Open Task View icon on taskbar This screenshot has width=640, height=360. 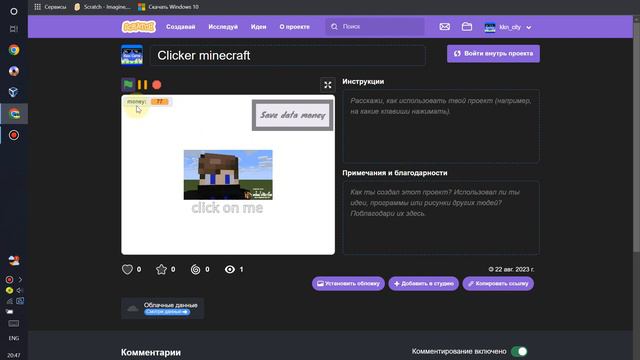(x=14, y=29)
